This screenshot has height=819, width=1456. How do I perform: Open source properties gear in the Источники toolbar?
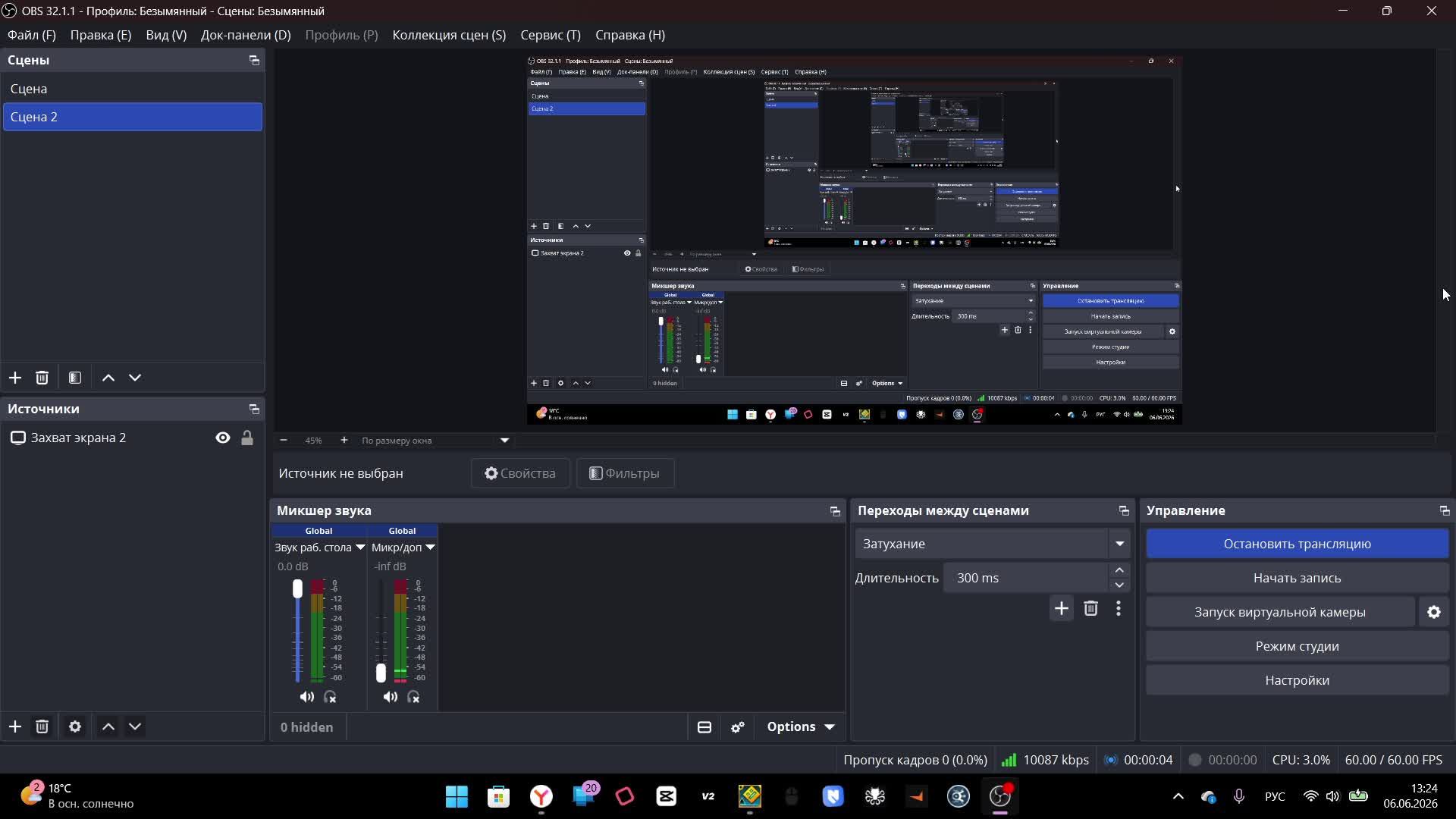tap(75, 726)
